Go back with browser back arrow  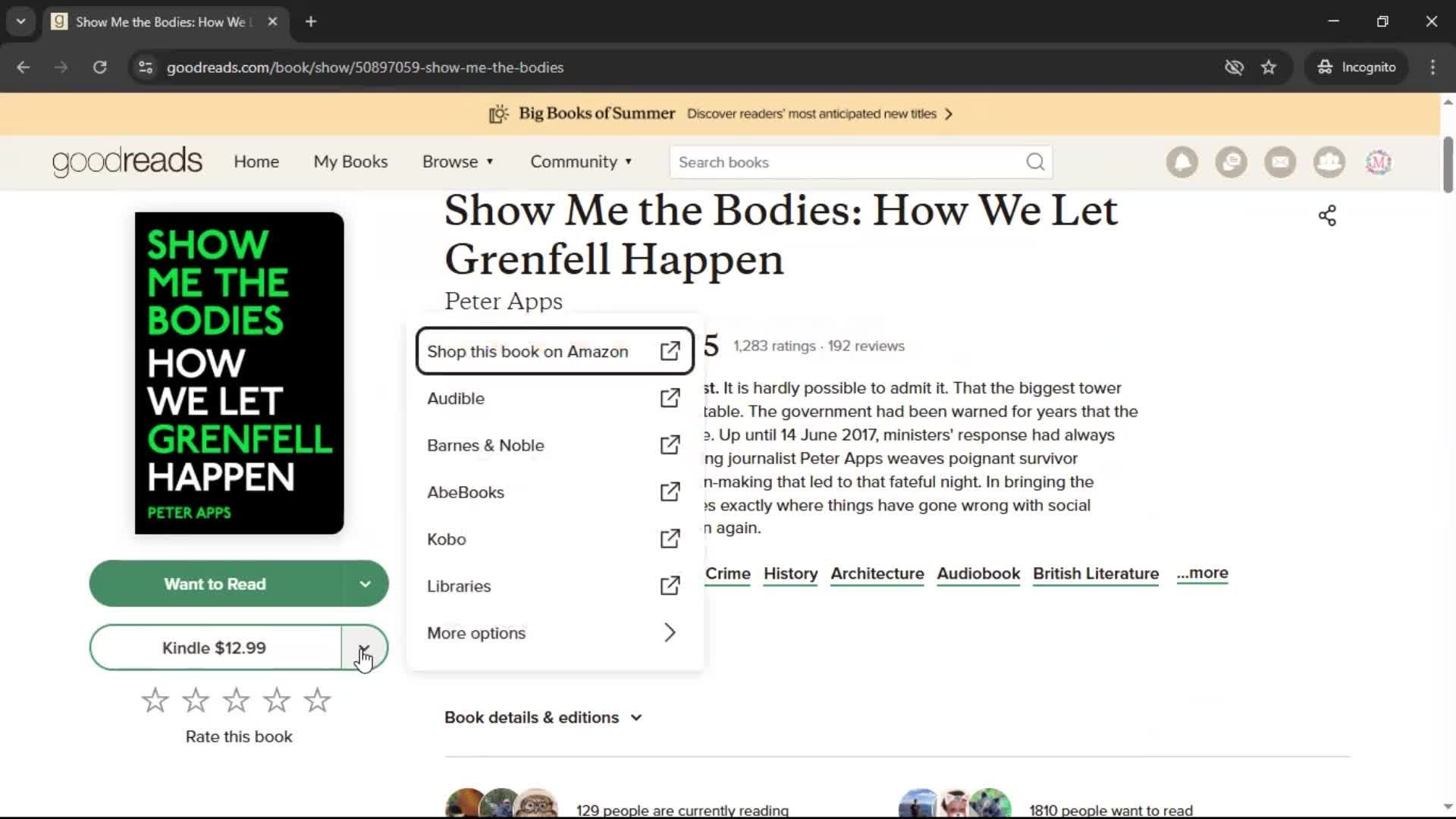24,67
